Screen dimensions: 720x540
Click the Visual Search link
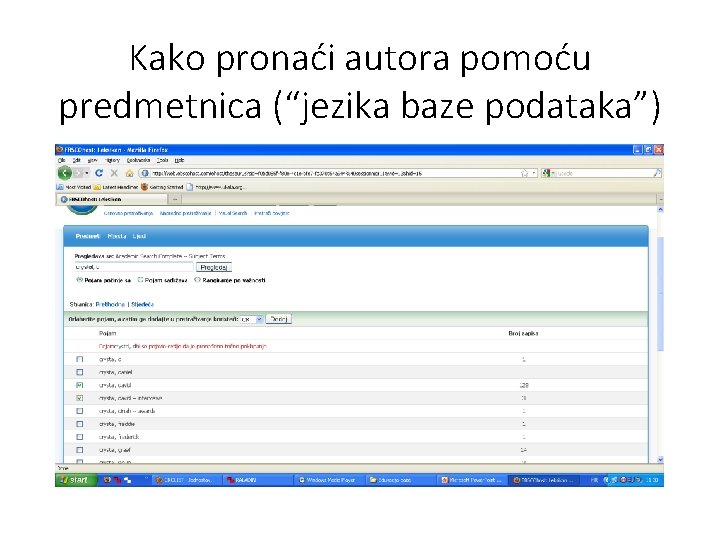pos(233,213)
